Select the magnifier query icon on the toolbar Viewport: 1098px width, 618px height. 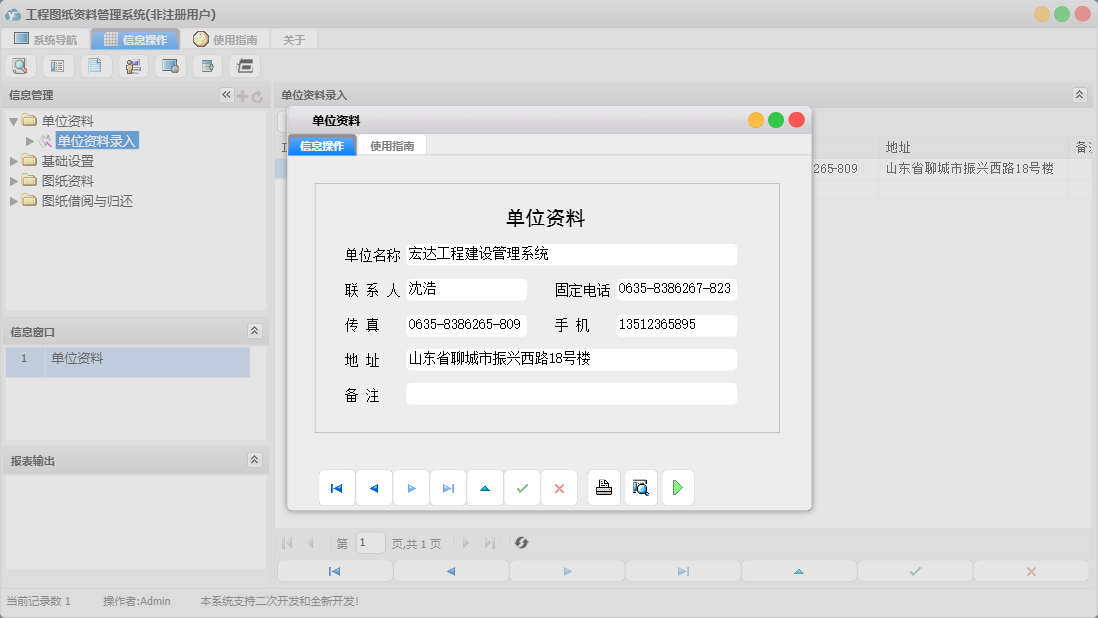coord(20,65)
